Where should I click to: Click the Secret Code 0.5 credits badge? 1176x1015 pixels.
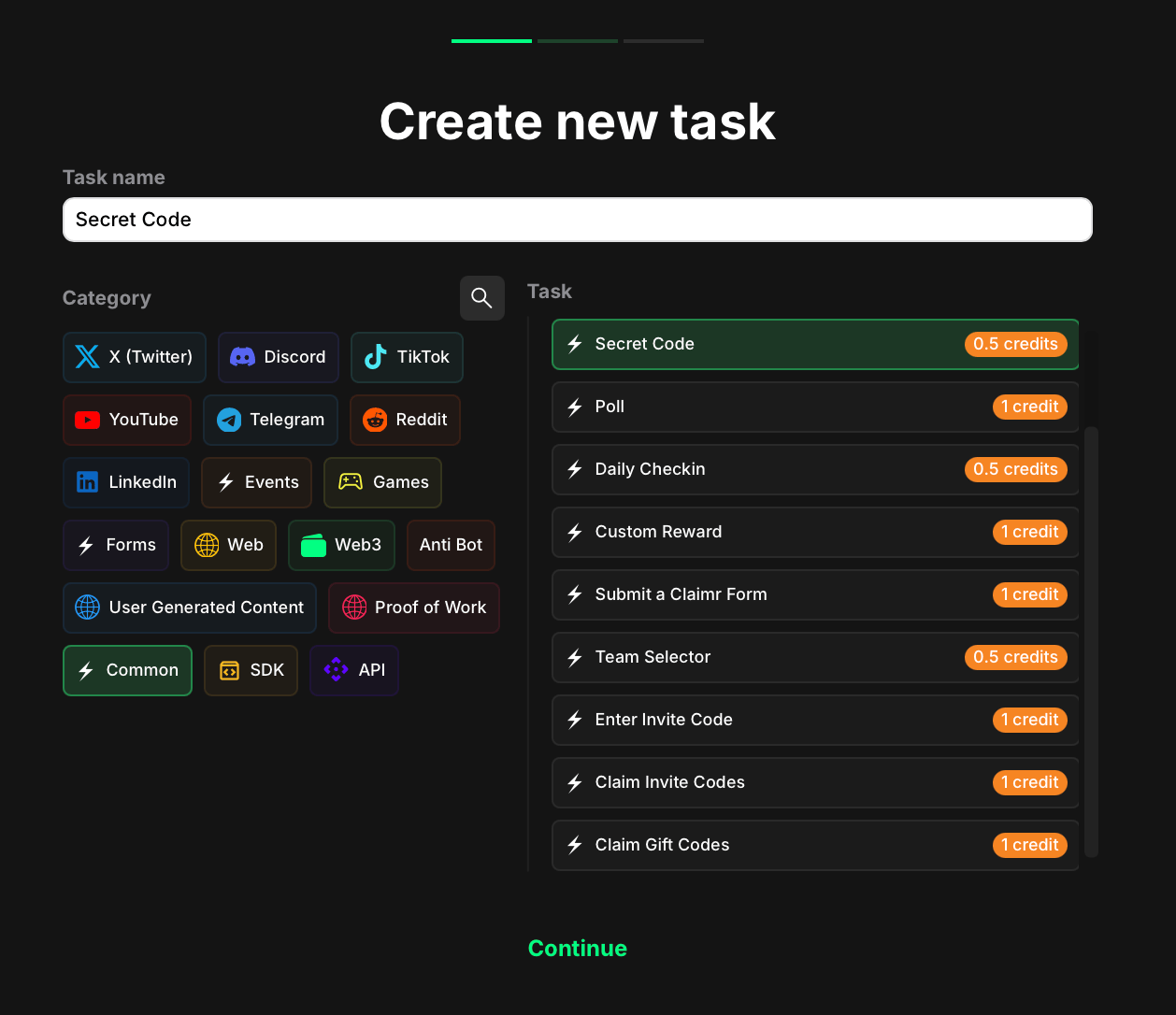[1016, 344]
